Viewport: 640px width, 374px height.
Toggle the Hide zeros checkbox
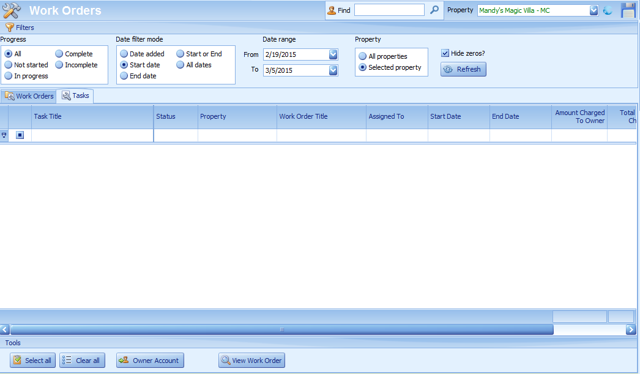coord(445,53)
